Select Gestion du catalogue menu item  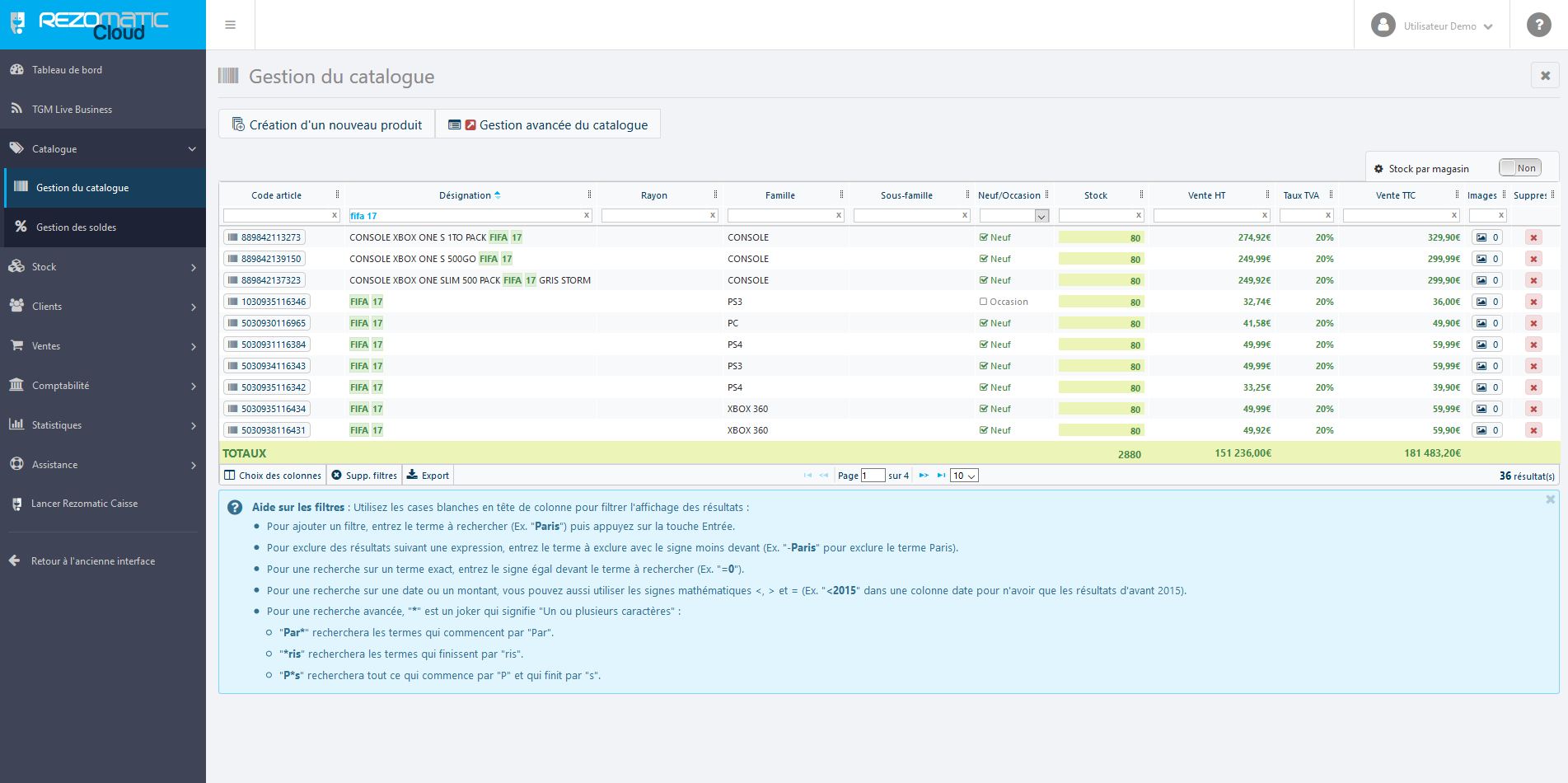point(105,188)
